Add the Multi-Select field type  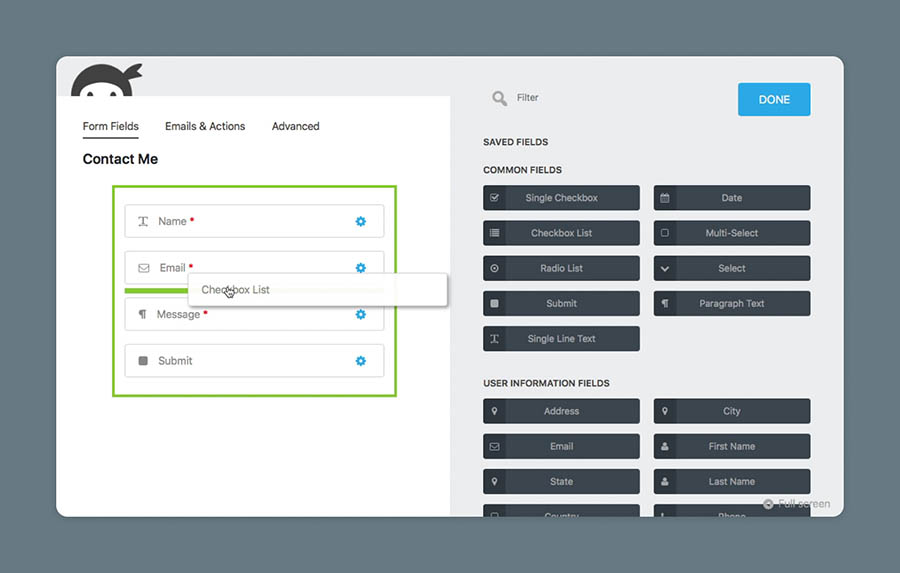point(731,233)
